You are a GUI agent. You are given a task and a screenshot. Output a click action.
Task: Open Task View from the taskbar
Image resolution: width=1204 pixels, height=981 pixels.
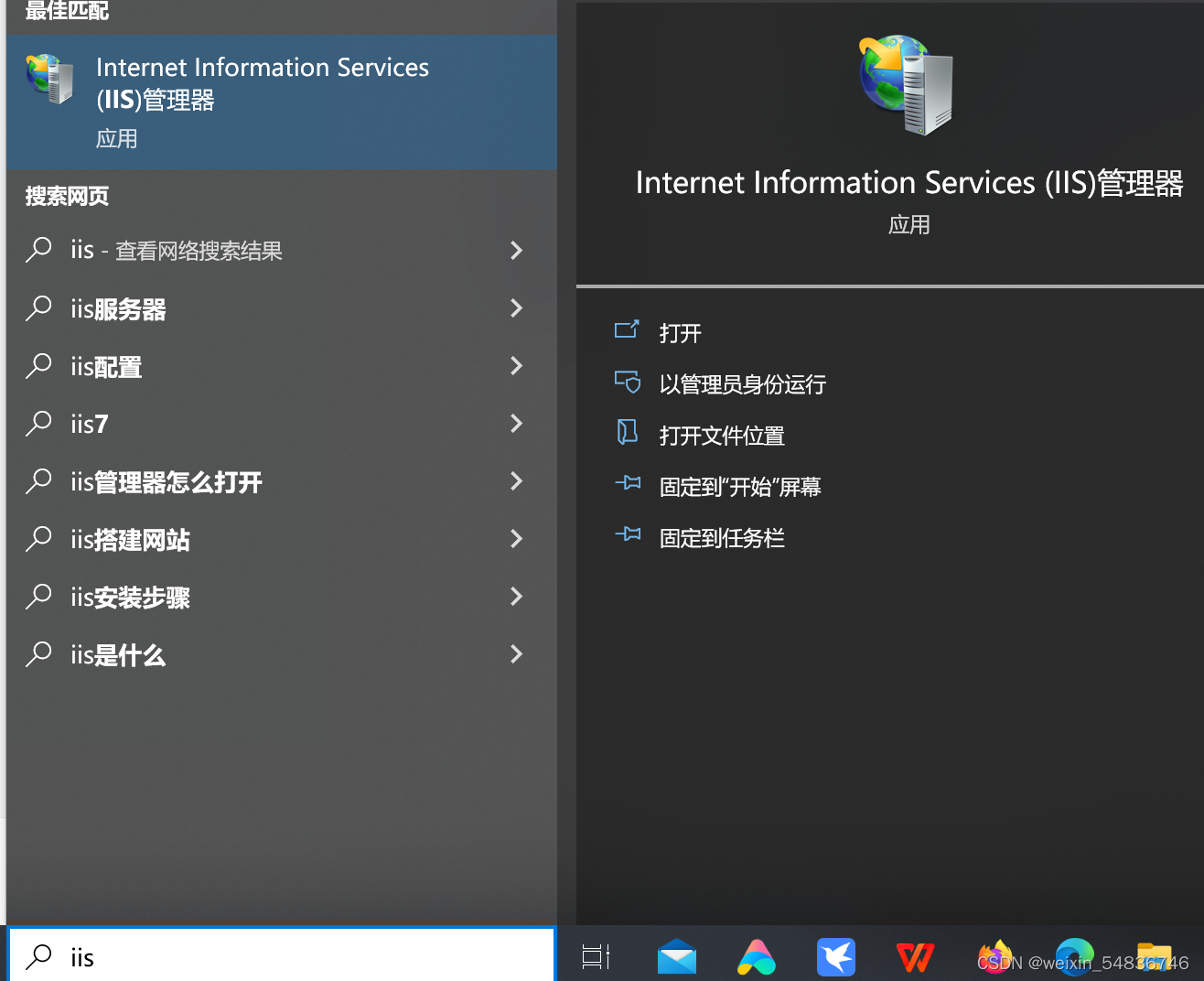(596, 957)
